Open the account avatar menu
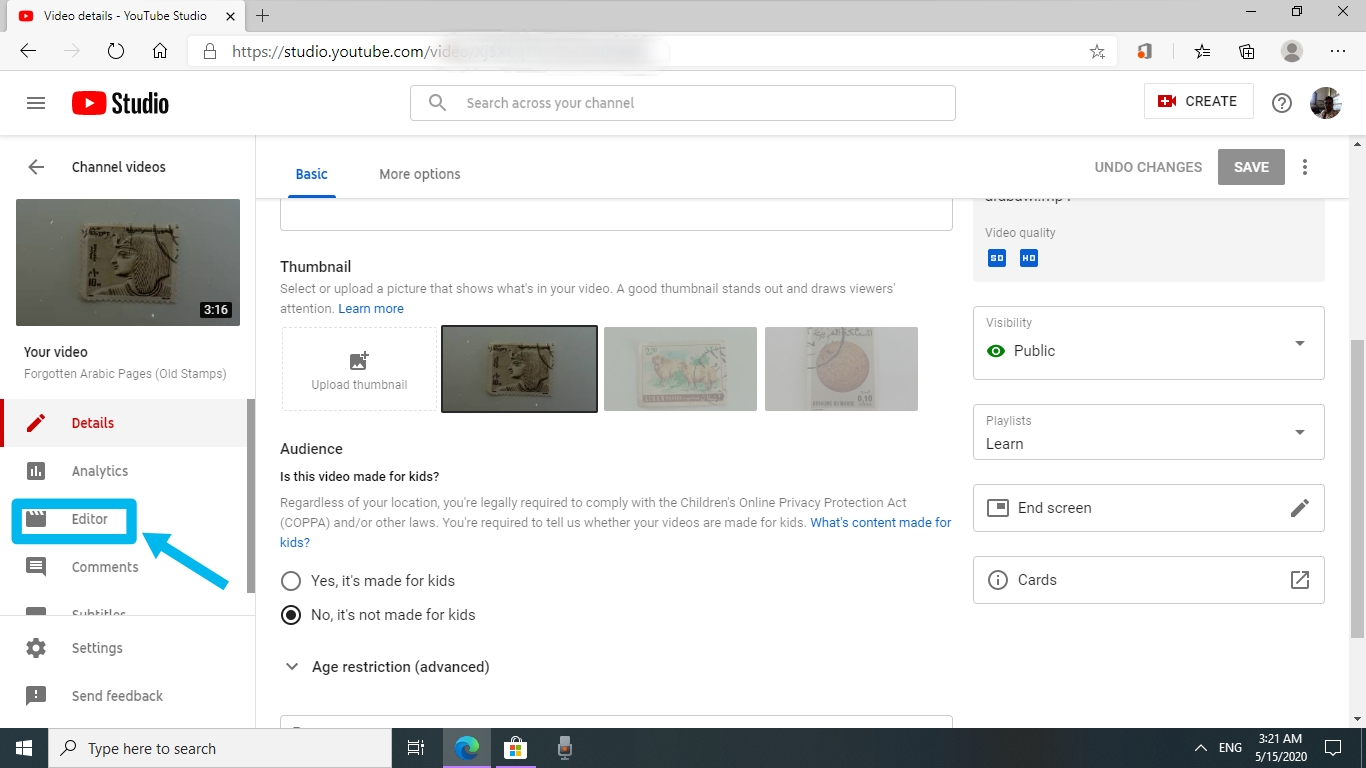This screenshot has width=1366, height=768. tap(1326, 103)
